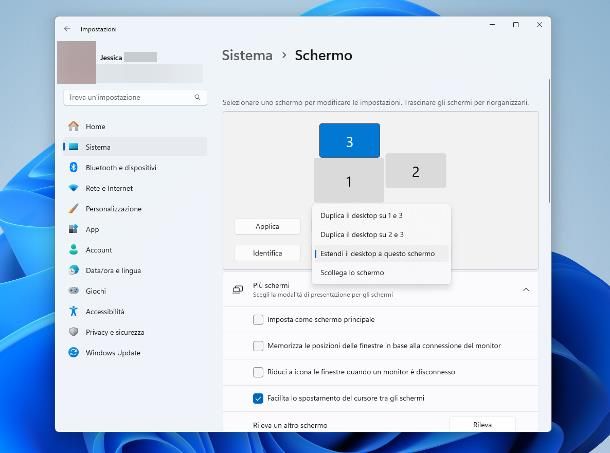The image size is (610, 453).
Task: Click the Data/ora e lingua globe icon
Action: point(74,270)
